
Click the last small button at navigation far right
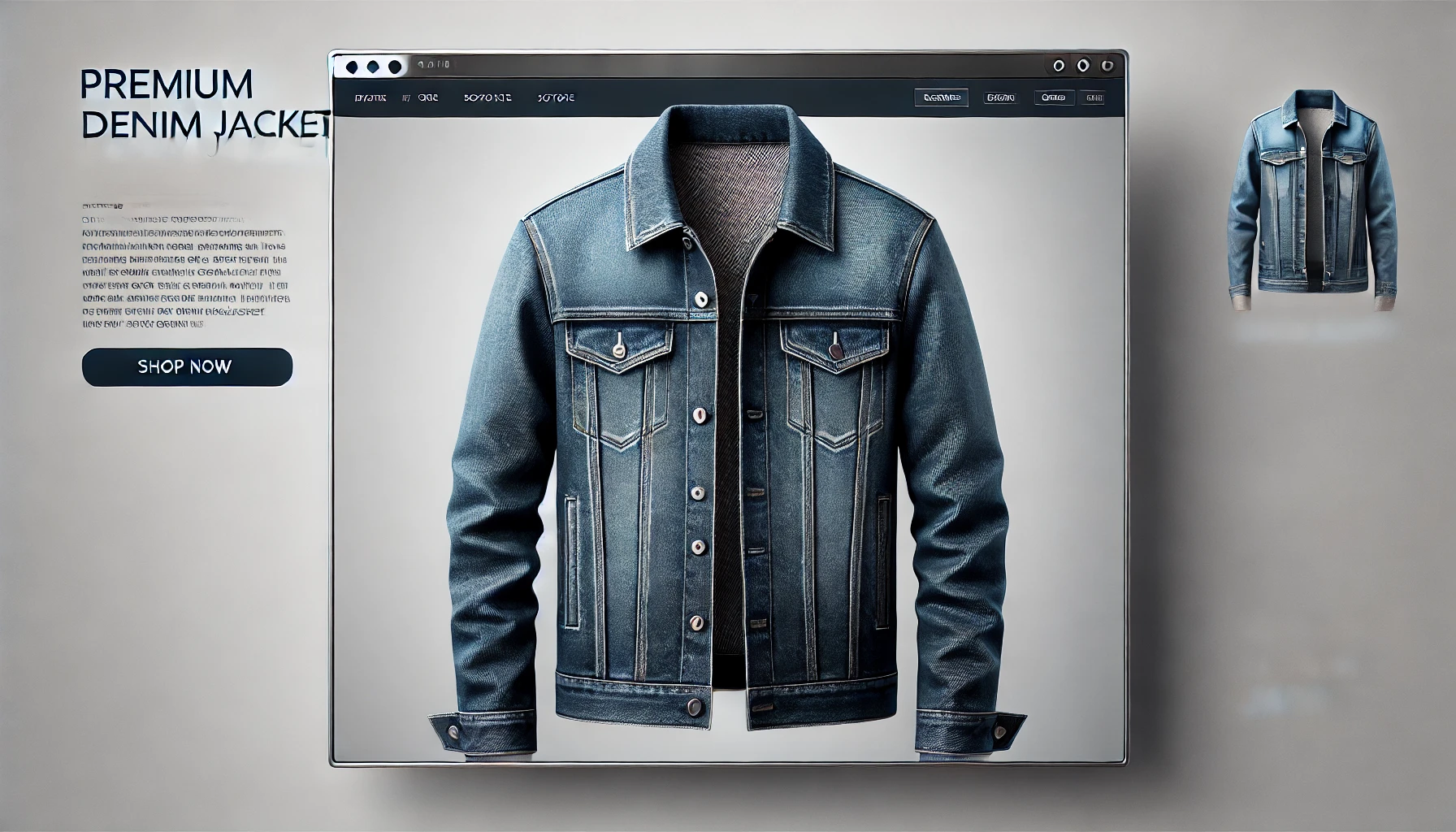(x=1094, y=98)
